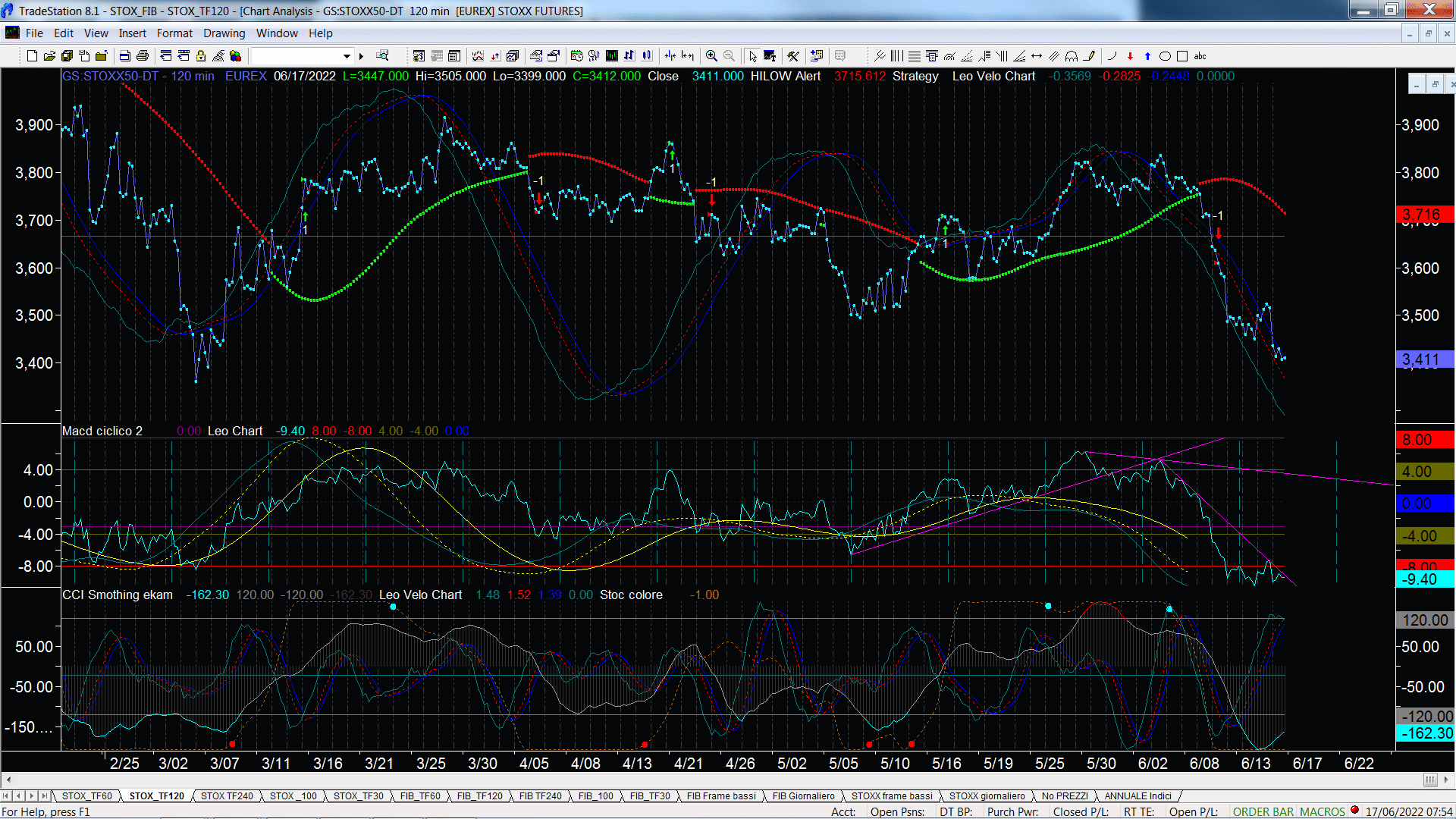Open the Drawing menu

[x=224, y=33]
